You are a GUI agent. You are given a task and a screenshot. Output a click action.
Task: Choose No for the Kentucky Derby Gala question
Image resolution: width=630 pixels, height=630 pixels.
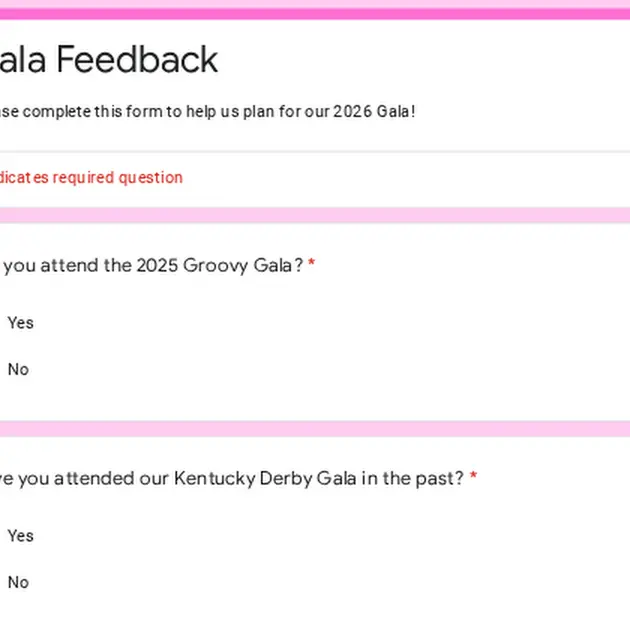[18, 582]
